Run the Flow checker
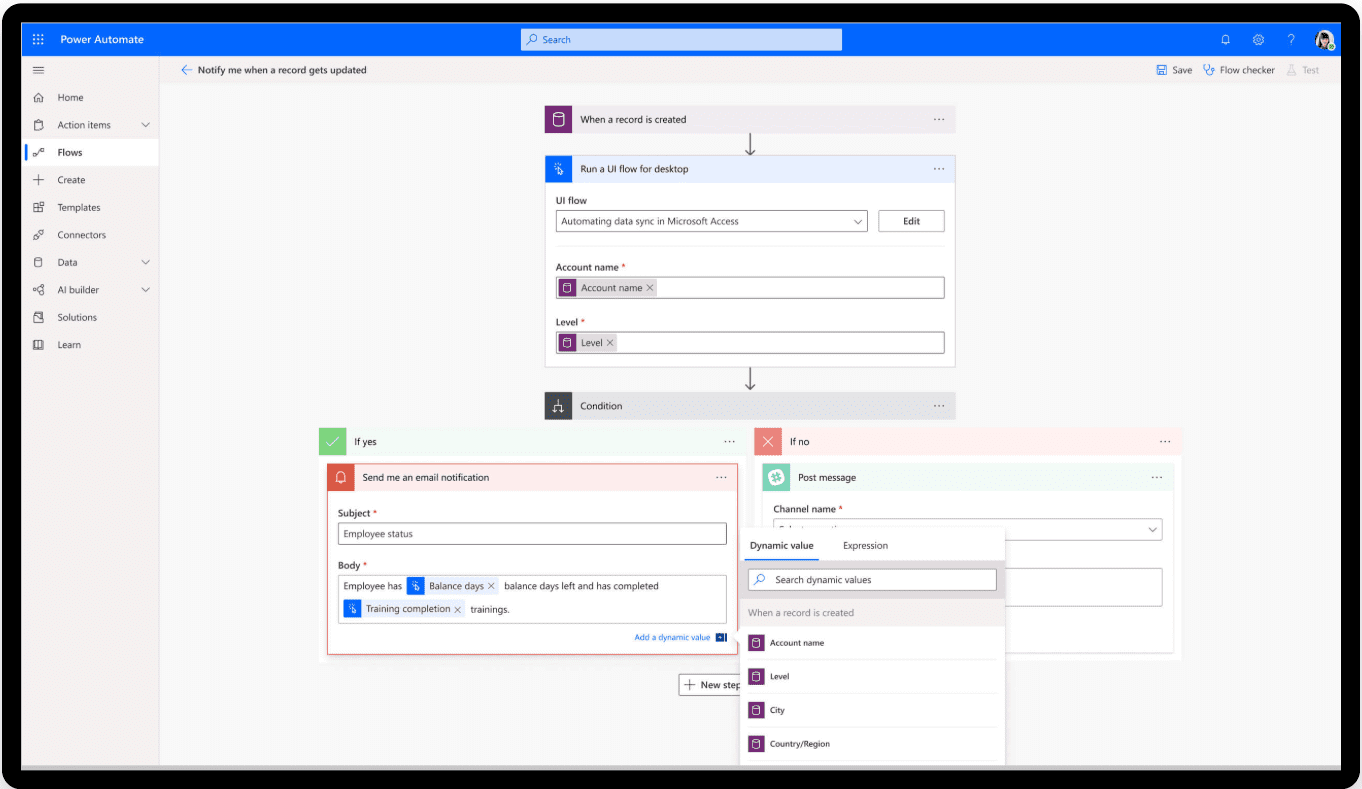Viewport: 1362px width, 789px height. 1239,70
